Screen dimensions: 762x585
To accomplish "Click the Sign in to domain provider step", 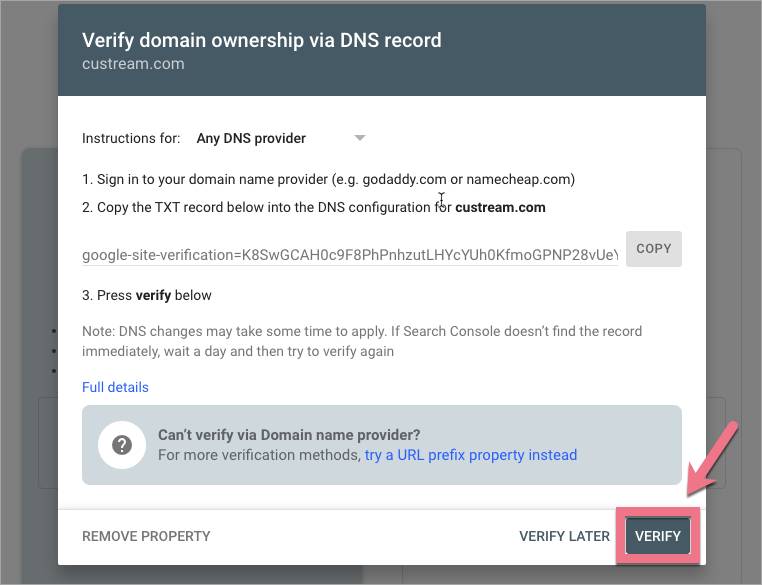I will tap(330, 179).
